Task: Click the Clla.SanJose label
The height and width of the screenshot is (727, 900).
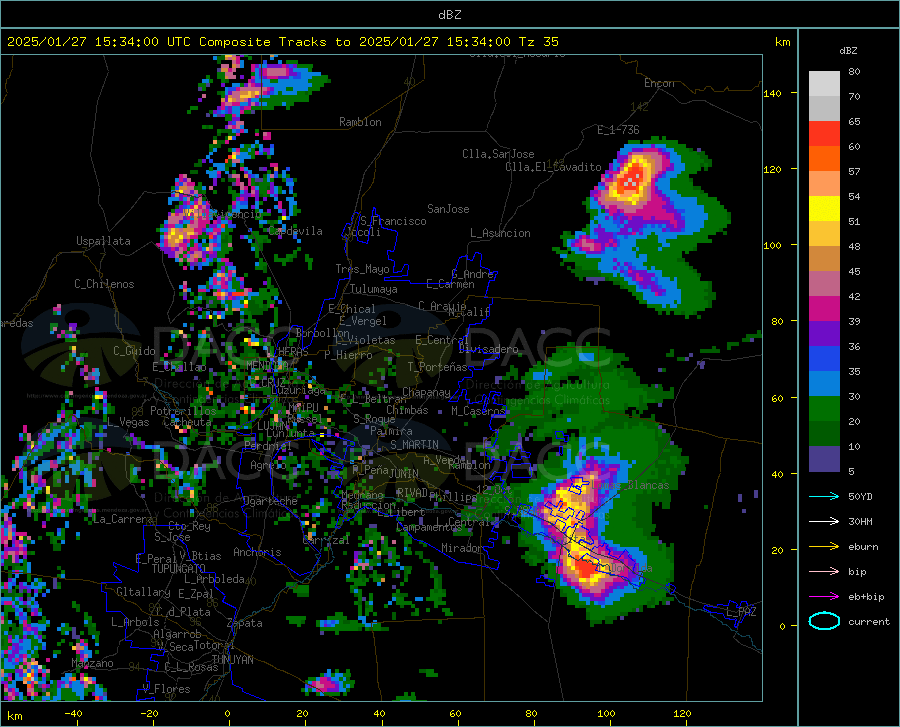Action: click(498, 154)
